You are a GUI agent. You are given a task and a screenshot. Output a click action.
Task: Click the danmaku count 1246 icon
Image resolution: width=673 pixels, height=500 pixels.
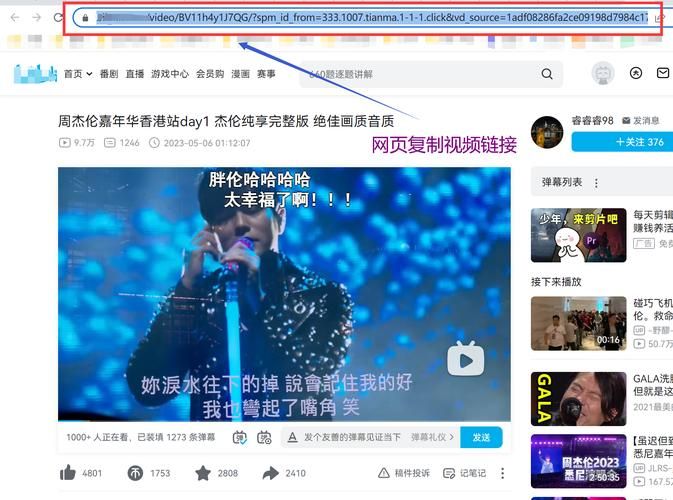coord(110,142)
